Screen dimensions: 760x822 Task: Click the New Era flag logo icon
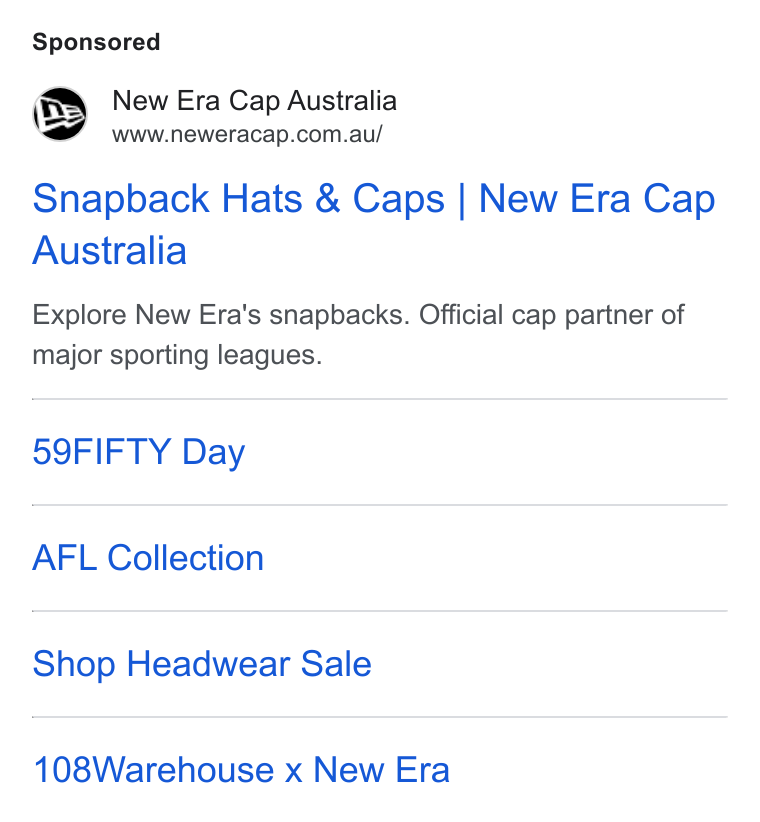60,114
